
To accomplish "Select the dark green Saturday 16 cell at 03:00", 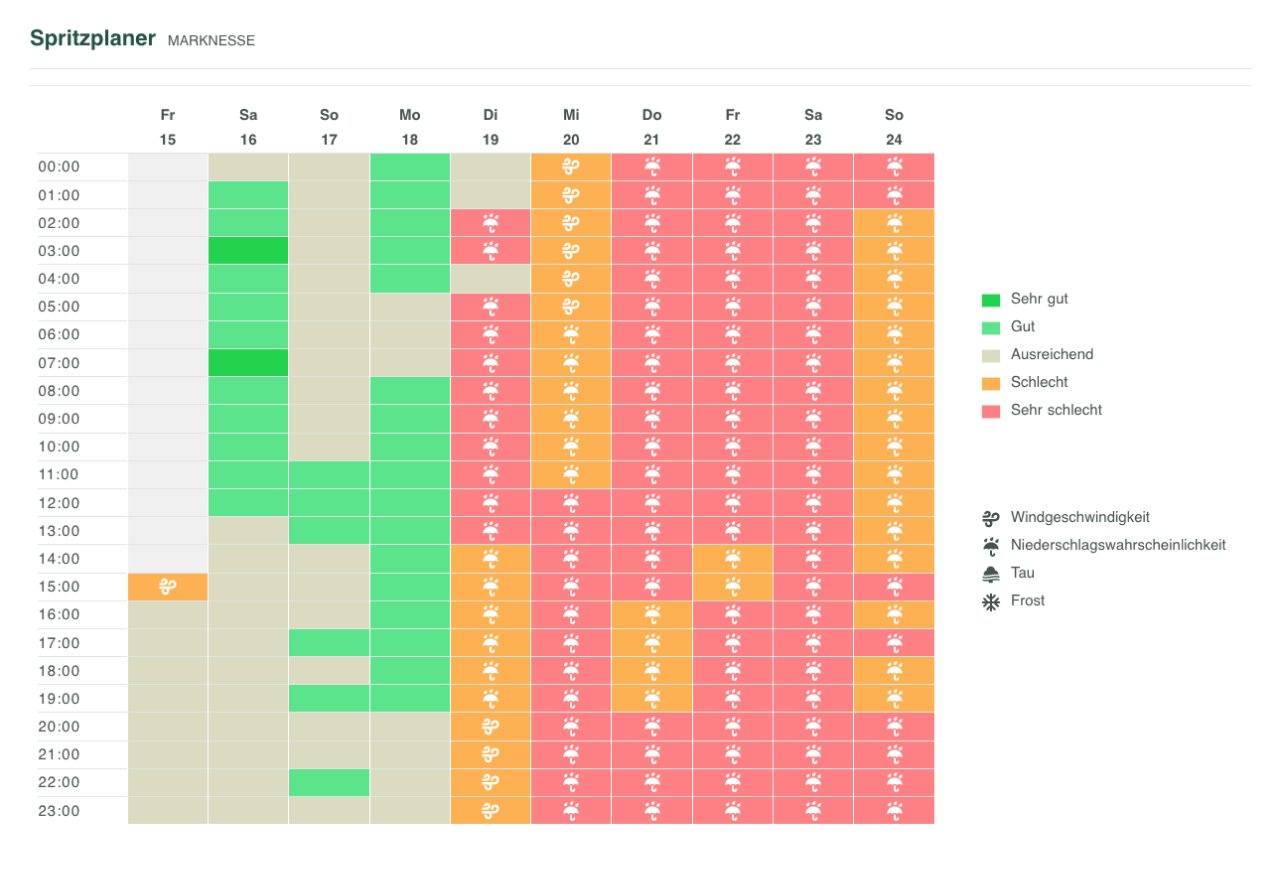I will 248,251.
